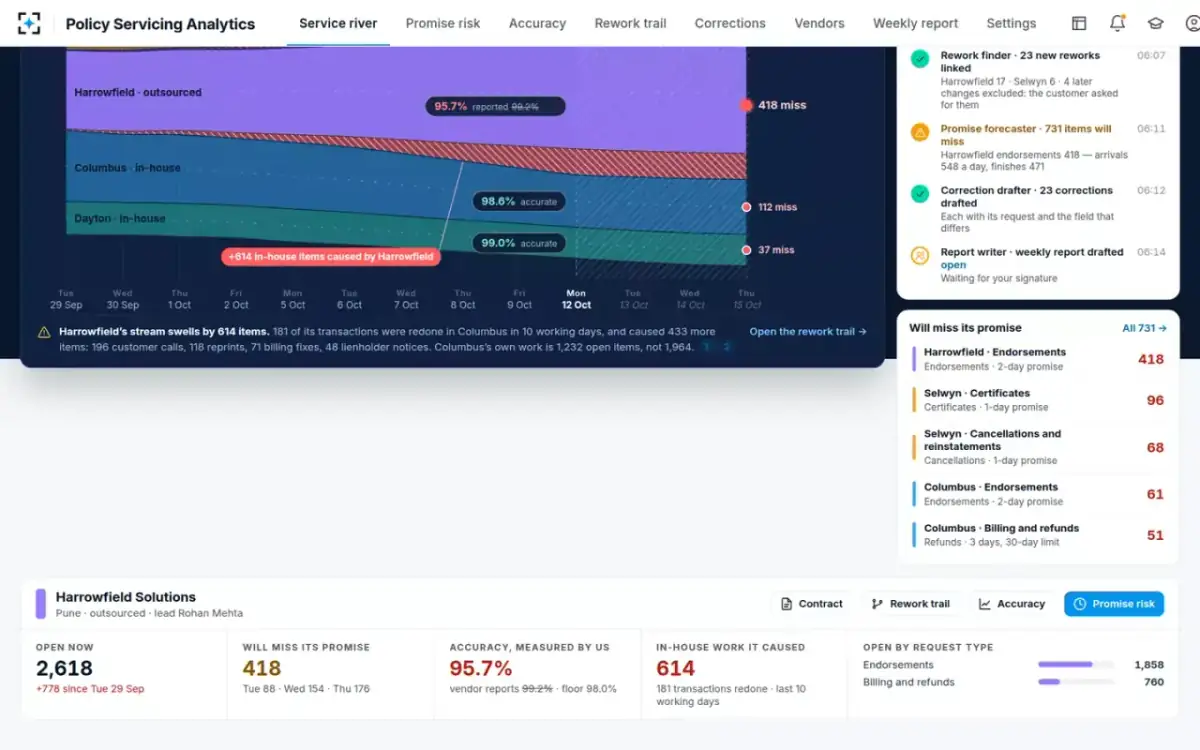This screenshot has width=1200, height=750.
Task: Click the Promise forecaster warning icon
Action: pyautogui.click(x=920, y=132)
